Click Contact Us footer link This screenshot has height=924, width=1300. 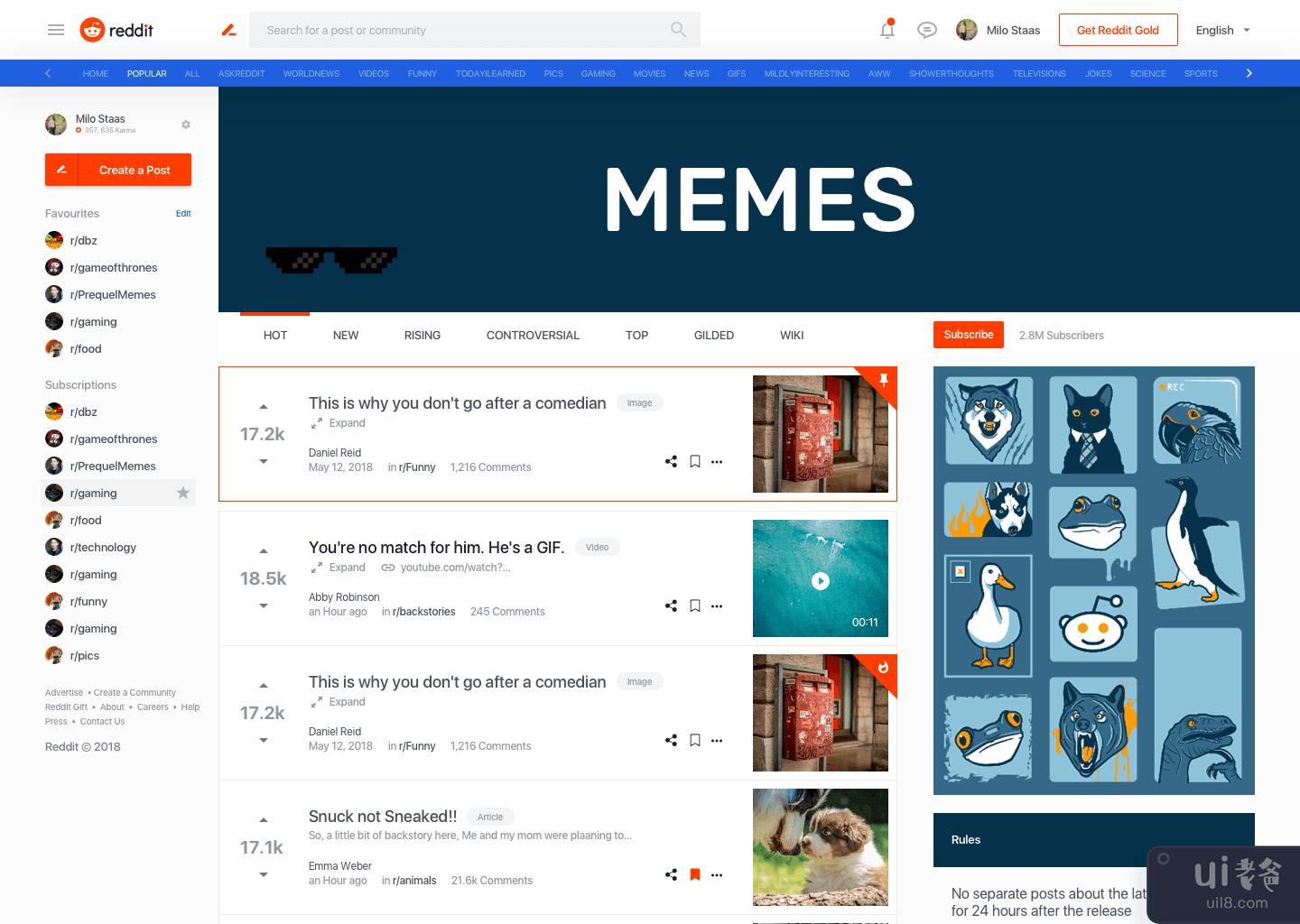pos(102,722)
